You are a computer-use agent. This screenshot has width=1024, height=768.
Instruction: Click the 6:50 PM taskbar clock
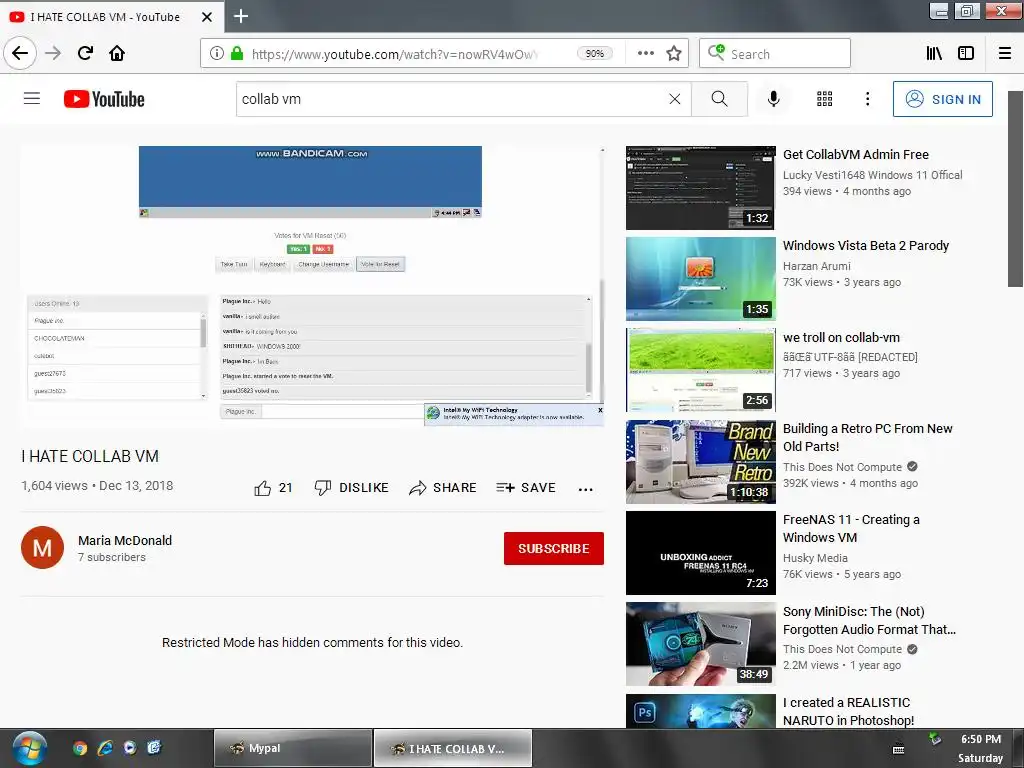[980, 739]
